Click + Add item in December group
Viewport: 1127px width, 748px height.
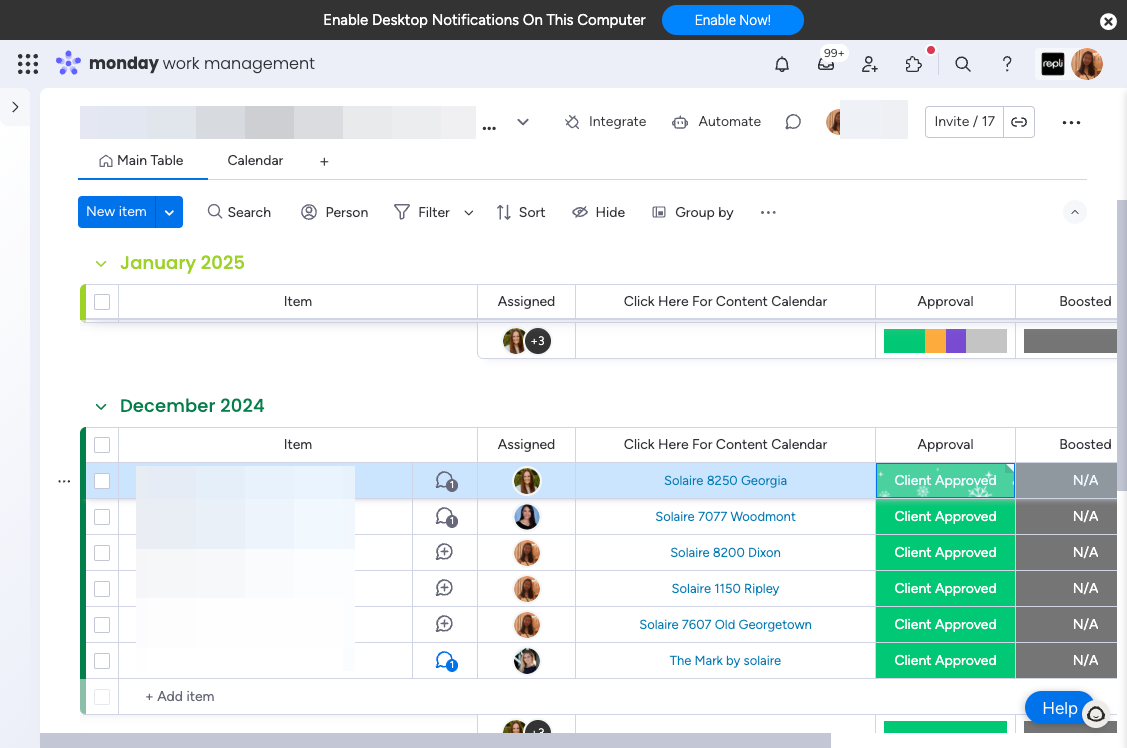180,696
